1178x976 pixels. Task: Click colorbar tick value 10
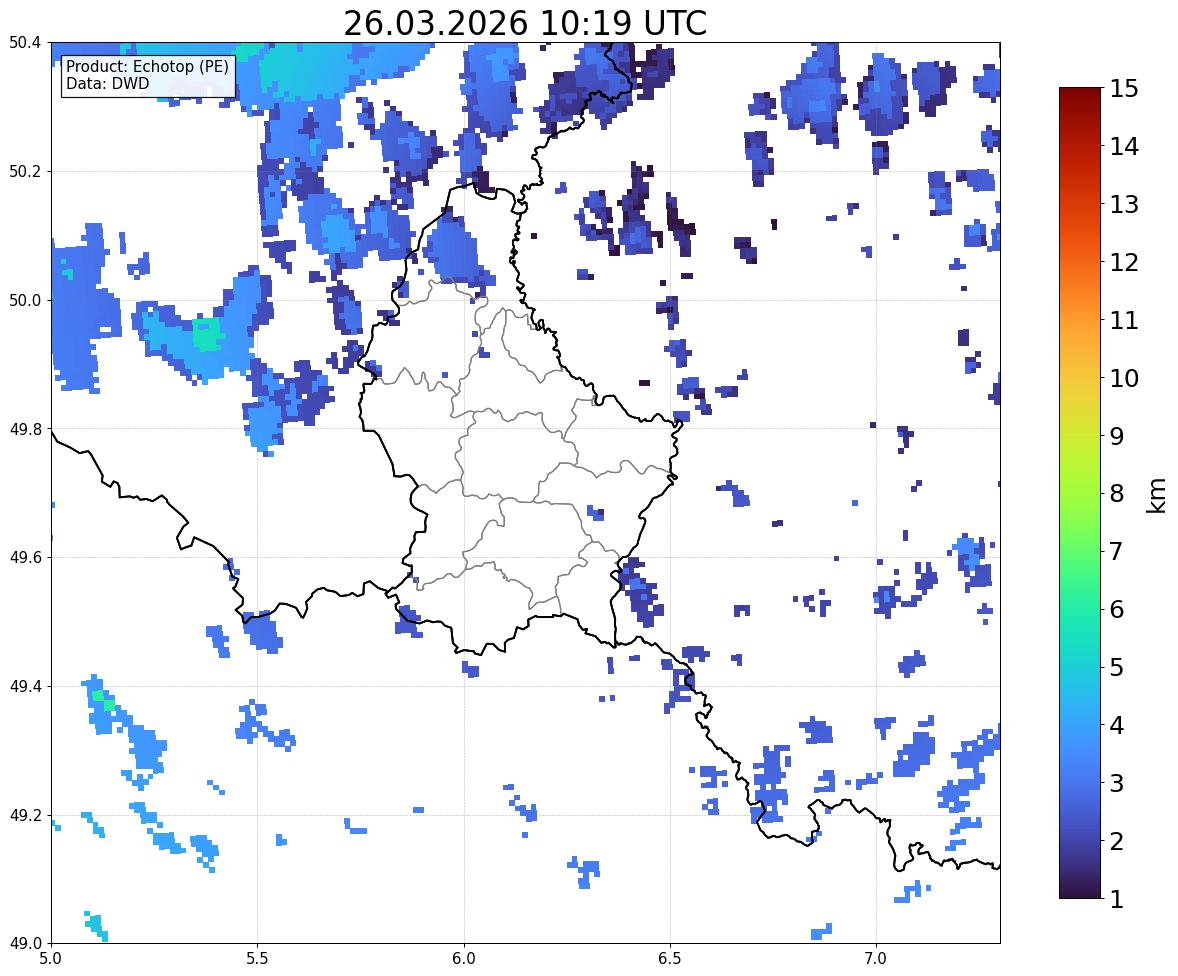1124,378
